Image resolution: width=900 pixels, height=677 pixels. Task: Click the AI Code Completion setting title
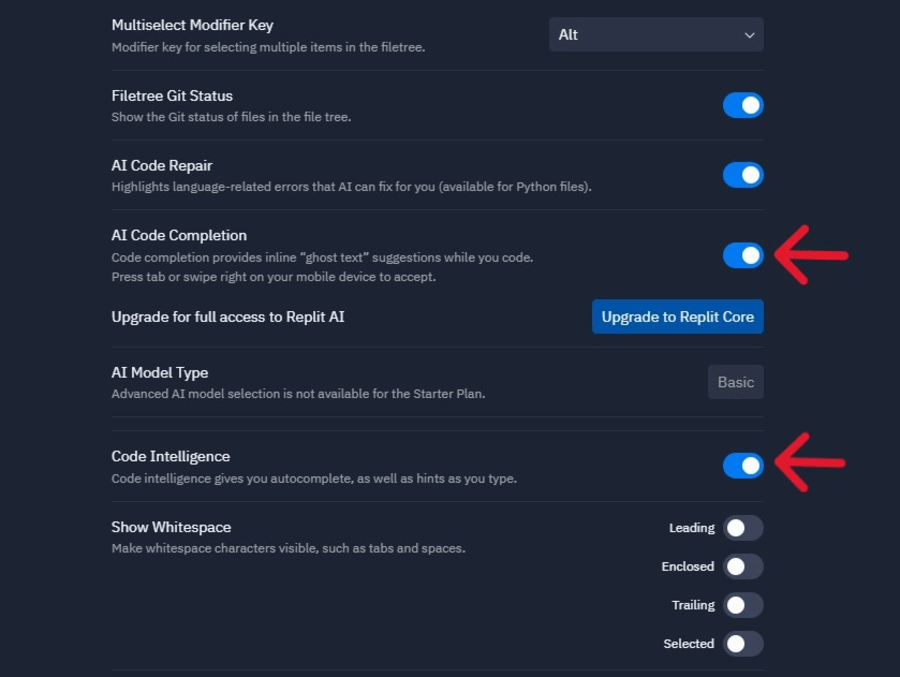coord(179,235)
